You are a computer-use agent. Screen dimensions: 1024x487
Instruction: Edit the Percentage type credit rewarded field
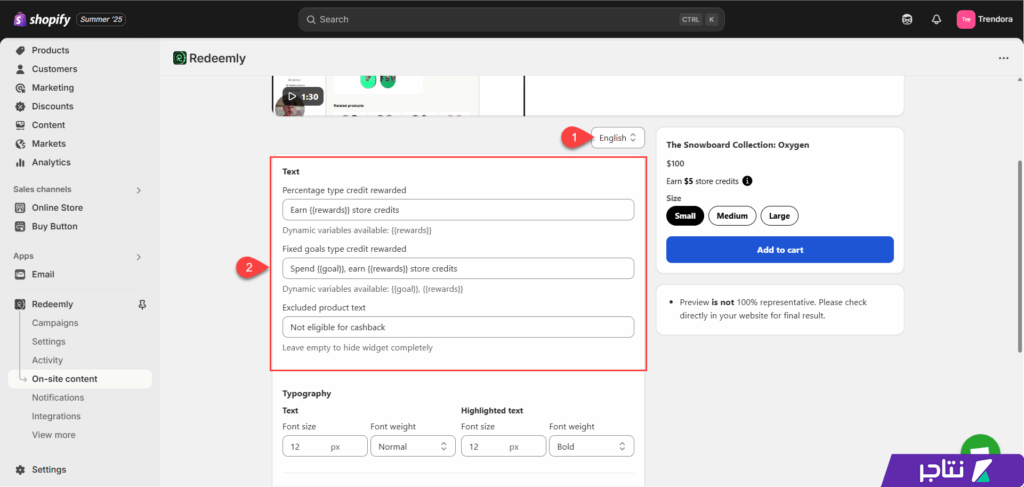pyautogui.click(x=458, y=210)
